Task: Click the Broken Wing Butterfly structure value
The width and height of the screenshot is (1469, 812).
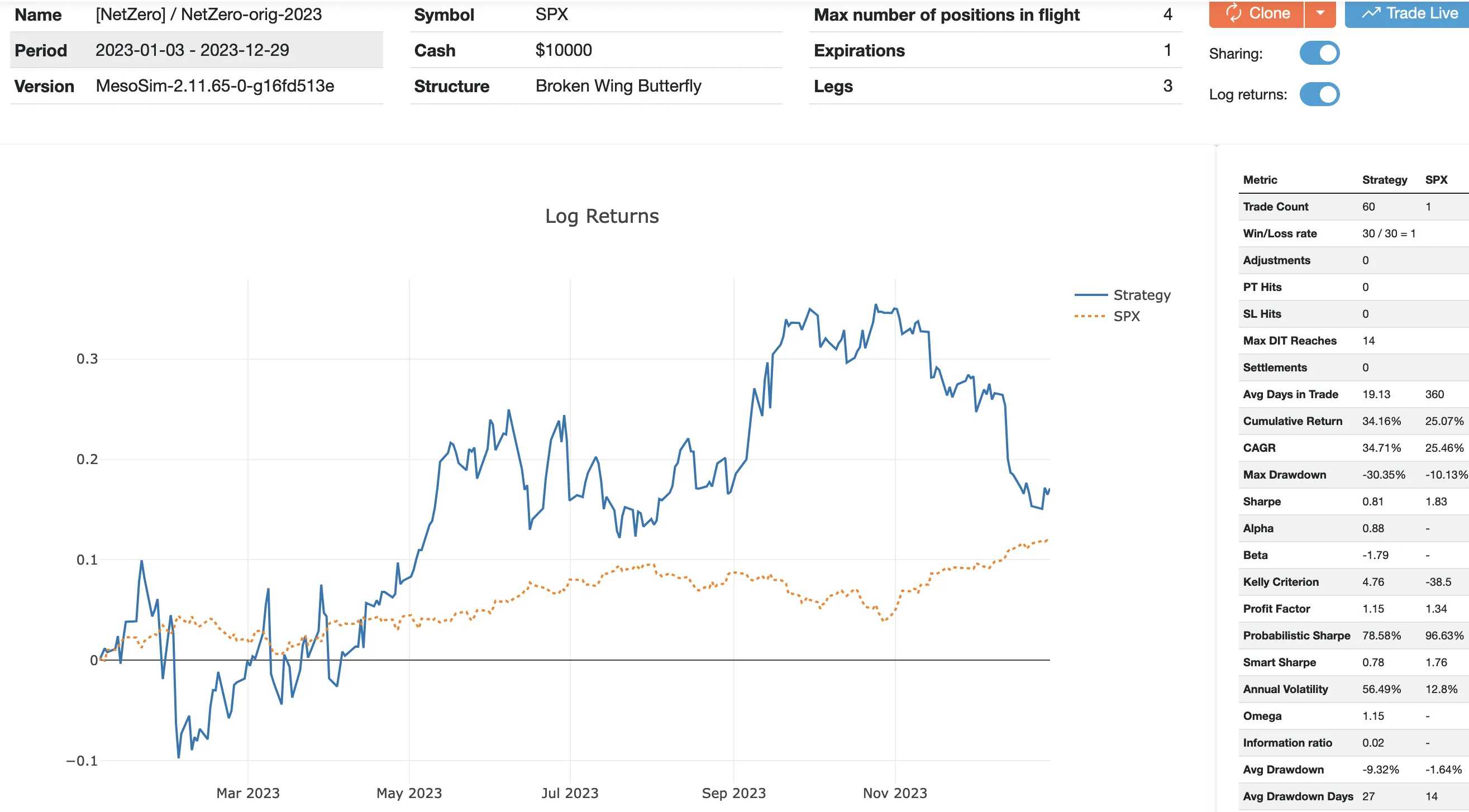Action: pyautogui.click(x=618, y=86)
